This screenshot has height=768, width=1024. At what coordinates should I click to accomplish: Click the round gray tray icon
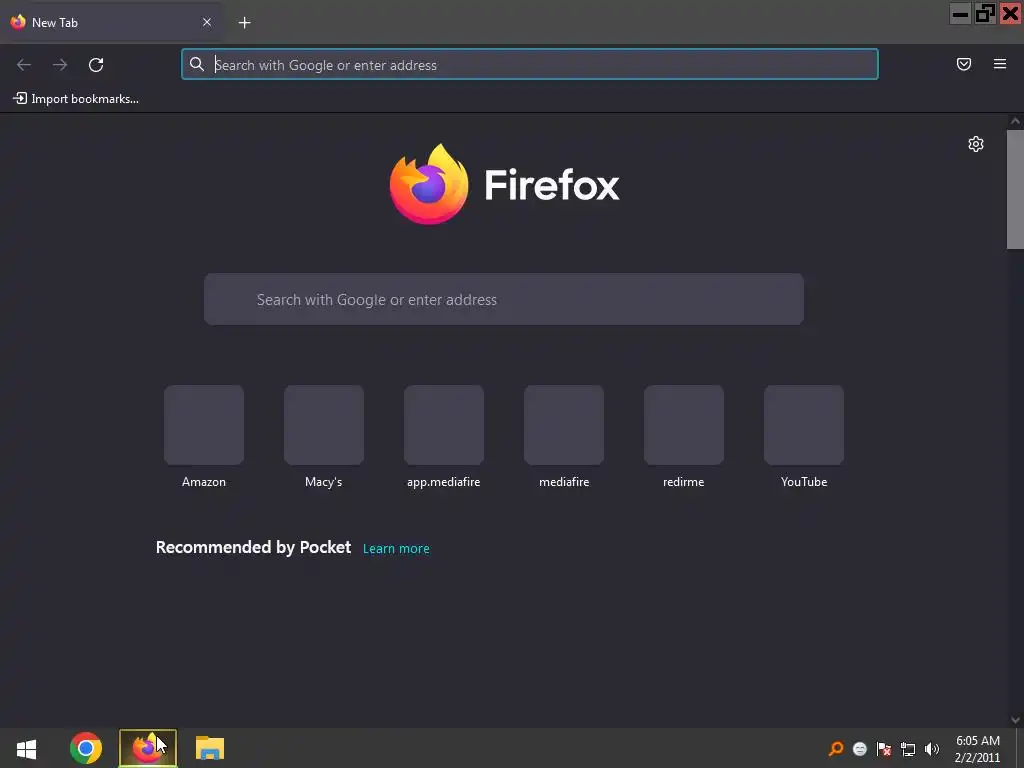coord(860,749)
